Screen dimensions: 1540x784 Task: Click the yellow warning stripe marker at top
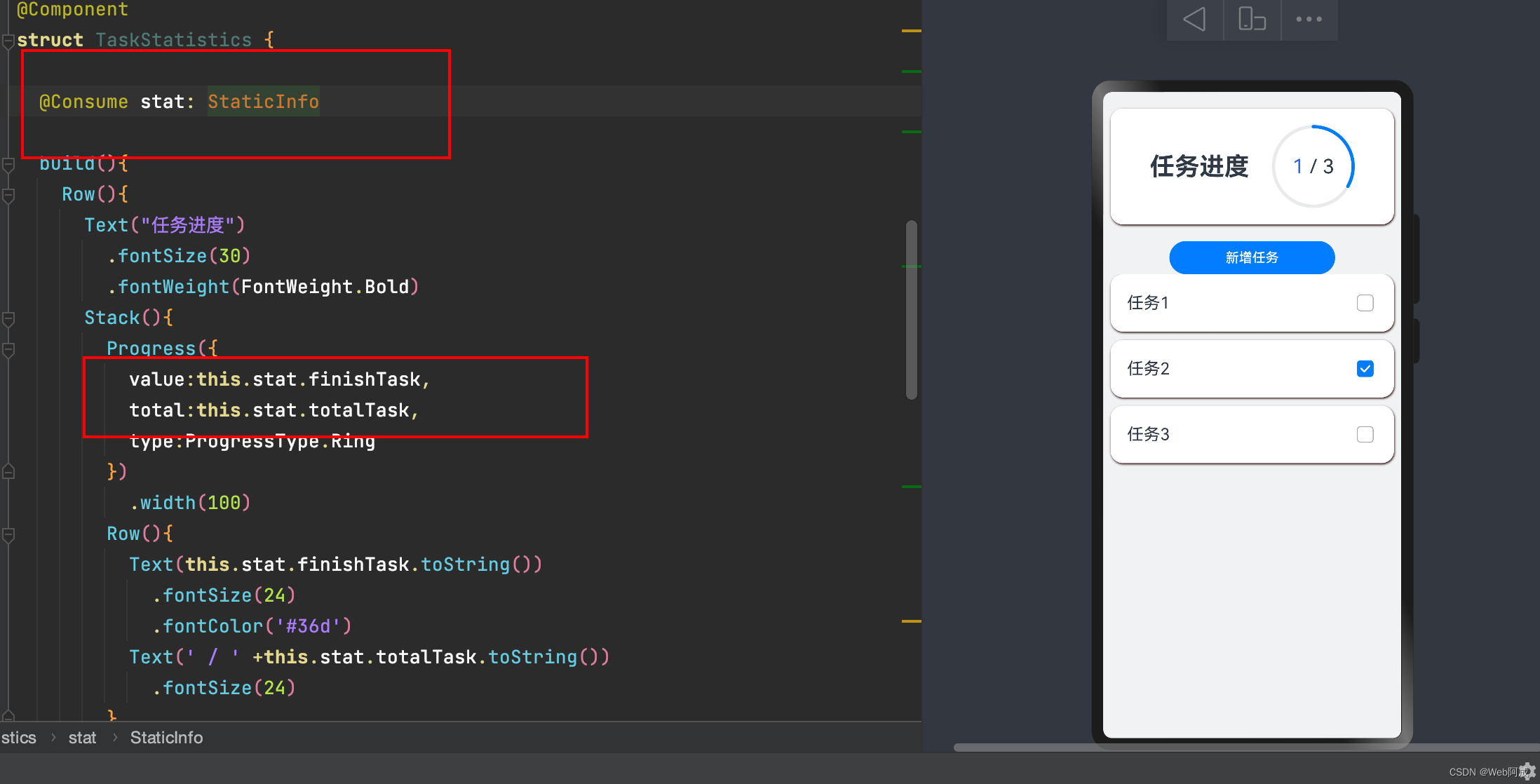[x=911, y=31]
